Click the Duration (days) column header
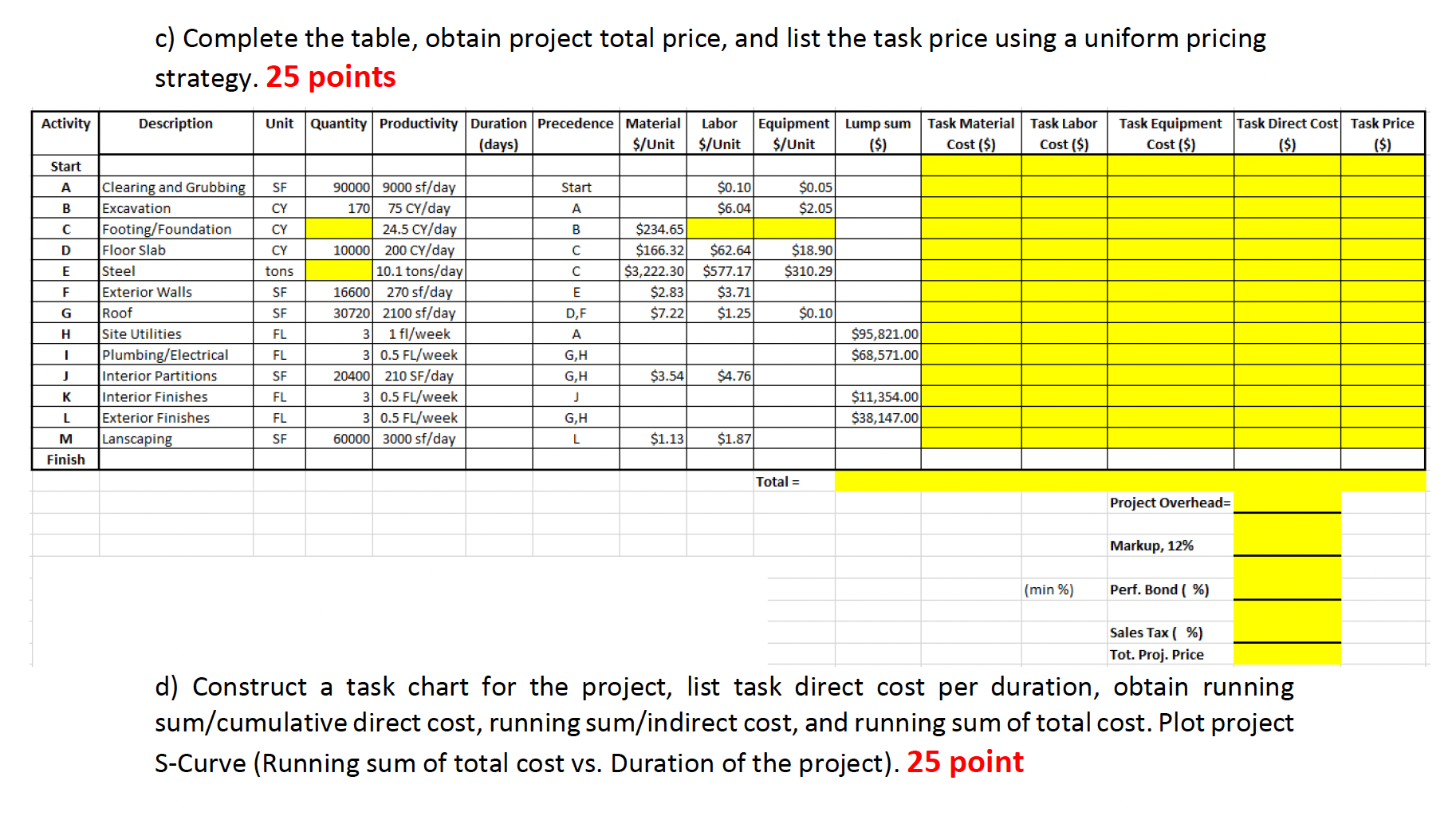The height and width of the screenshot is (820, 1456). [x=498, y=133]
